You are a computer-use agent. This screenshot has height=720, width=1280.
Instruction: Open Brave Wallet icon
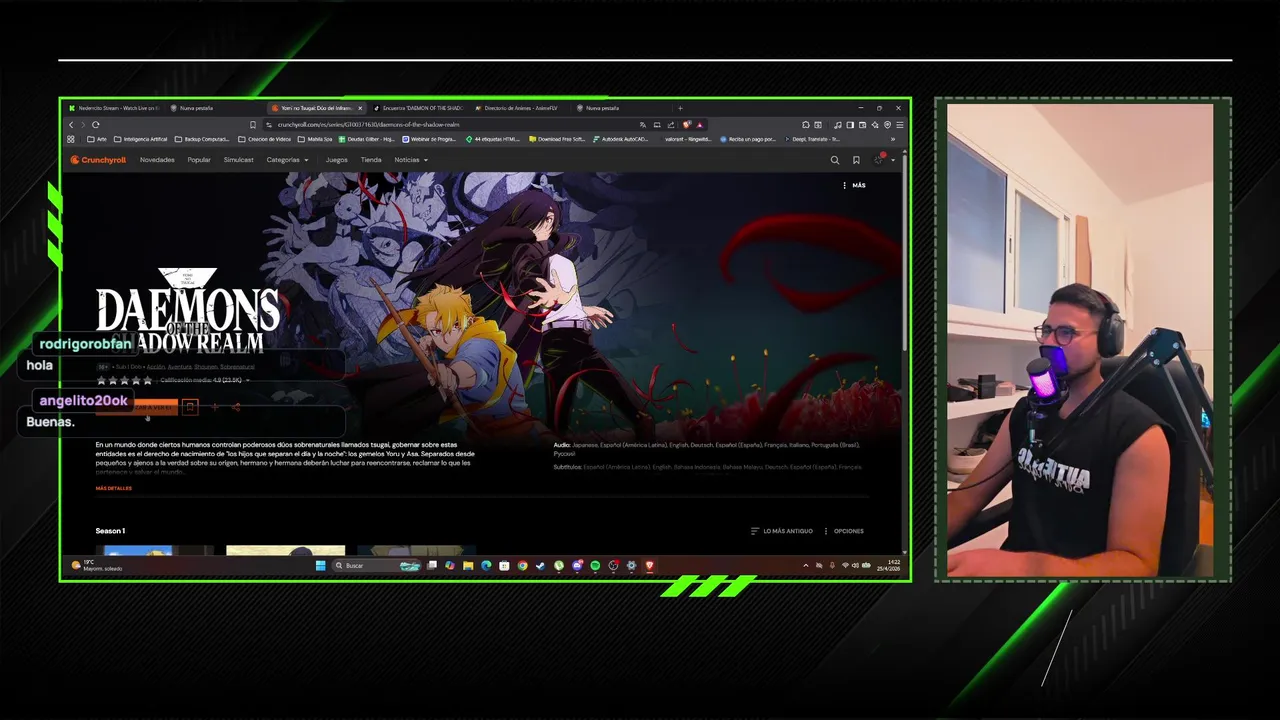pos(862,125)
